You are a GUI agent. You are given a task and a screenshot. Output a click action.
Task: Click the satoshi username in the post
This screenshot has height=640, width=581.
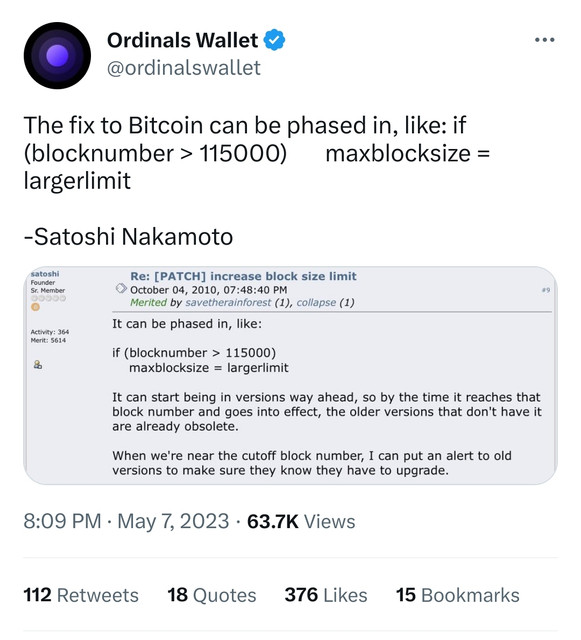click(45, 273)
